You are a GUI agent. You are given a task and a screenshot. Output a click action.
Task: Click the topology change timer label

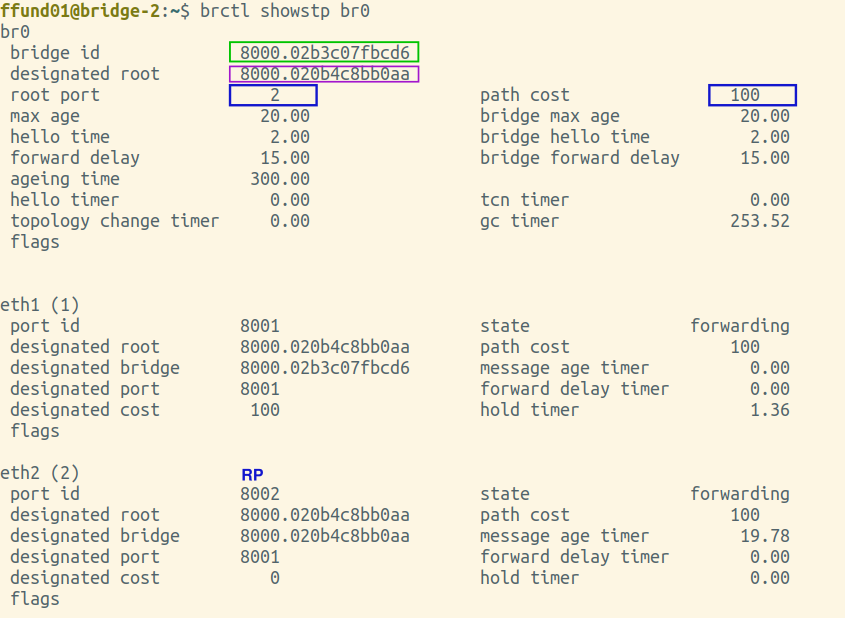pos(115,221)
